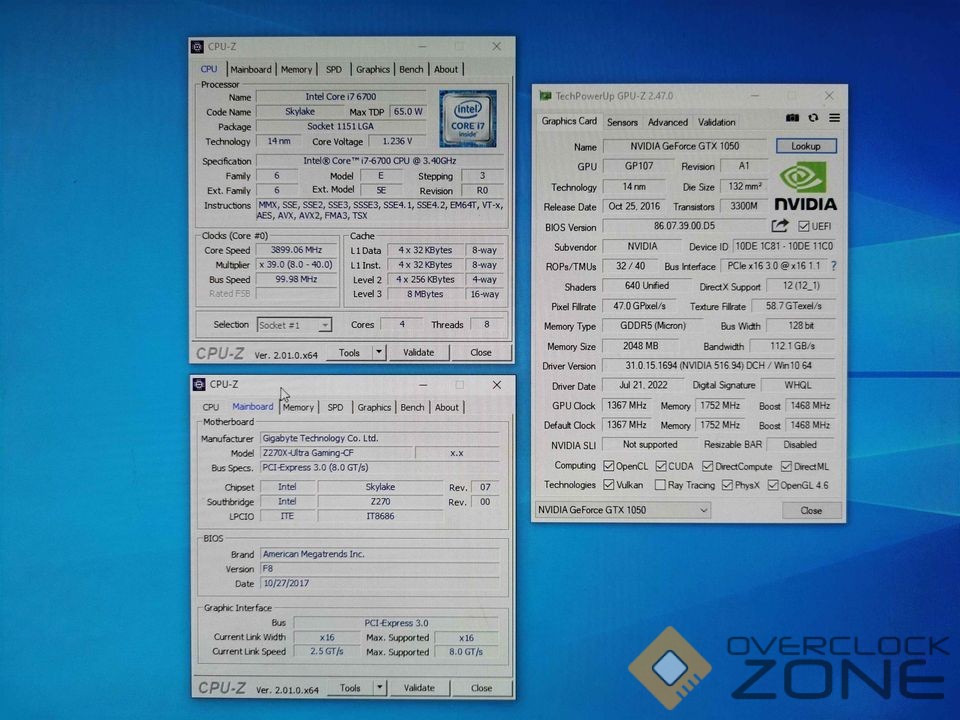Toggle the Ray Tracing checkbox
Image resolution: width=960 pixels, height=720 pixels.
click(660, 485)
